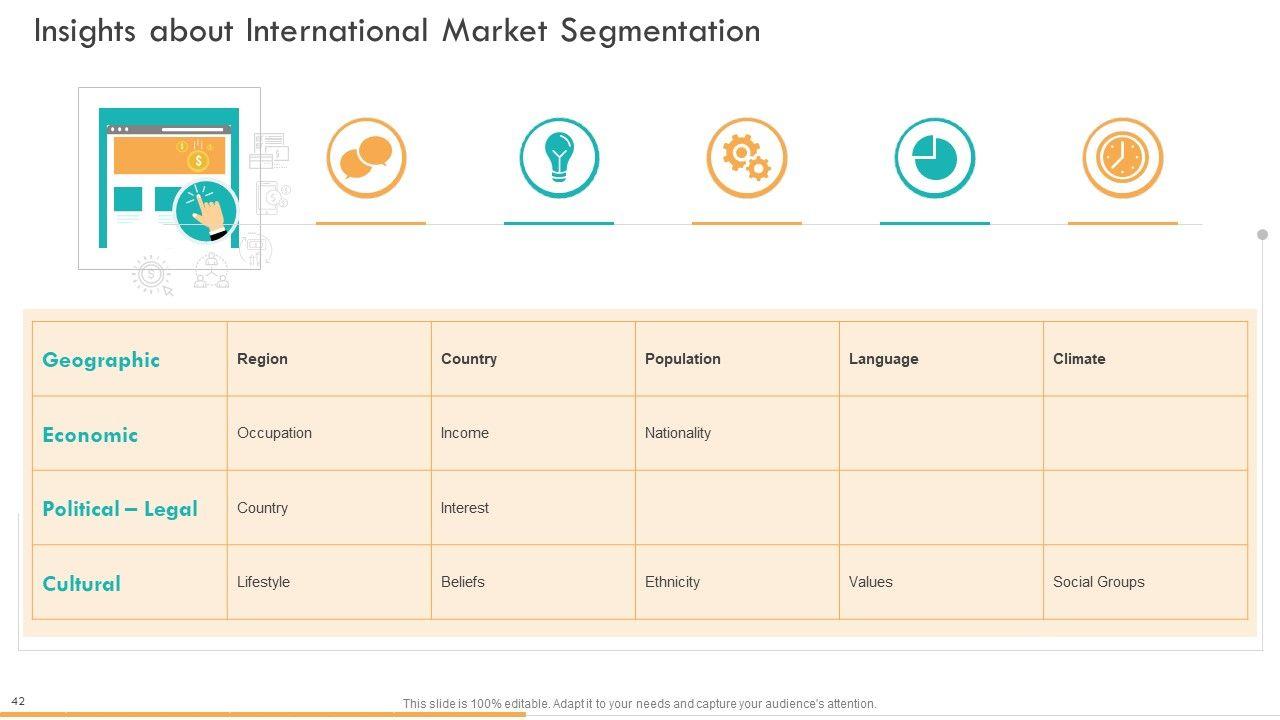The width and height of the screenshot is (1280, 720).
Task: Click the slide number 42
Action: pyautogui.click(x=19, y=702)
